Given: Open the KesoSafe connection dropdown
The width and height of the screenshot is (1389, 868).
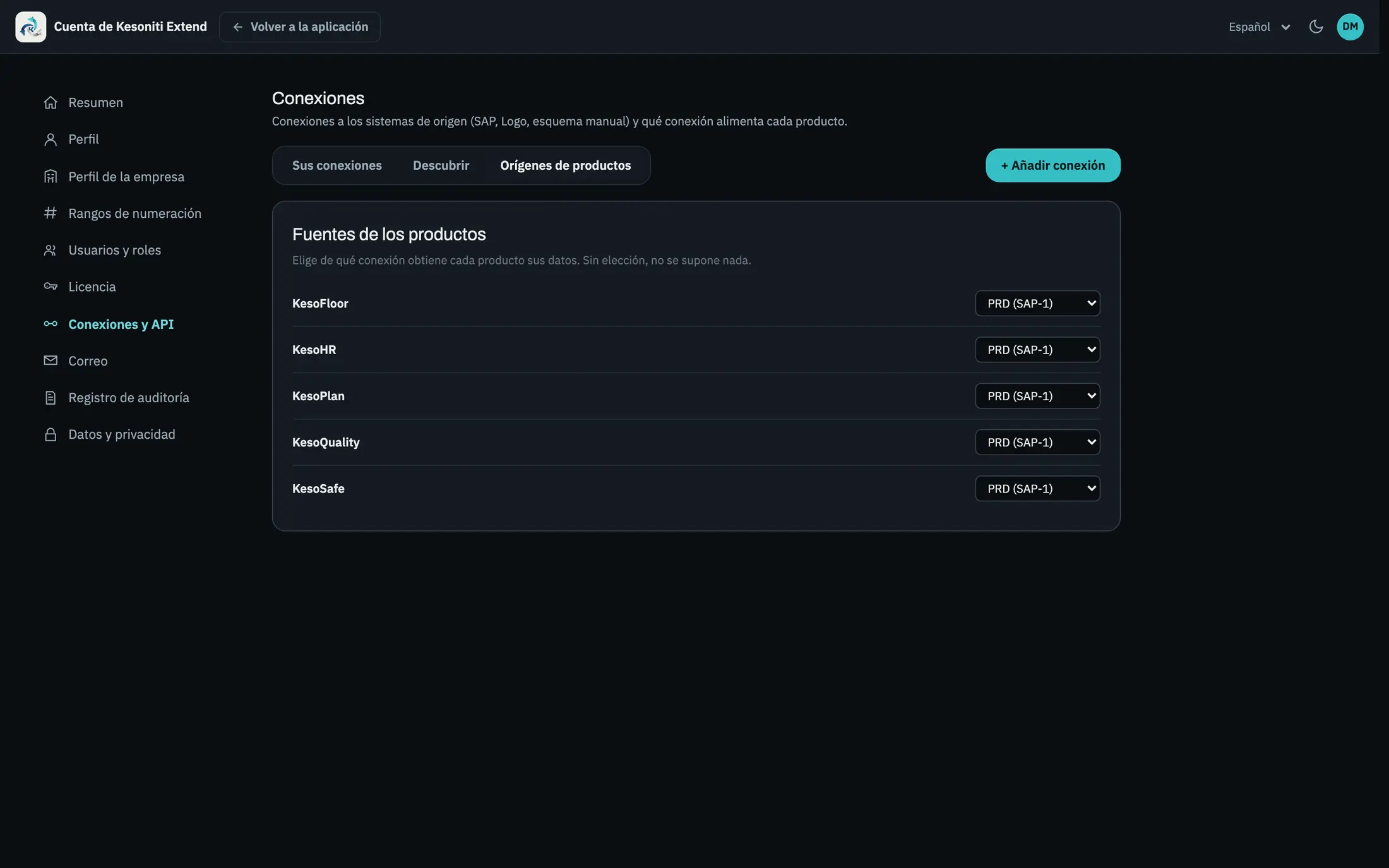Looking at the screenshot, I should coord(1037,489).
